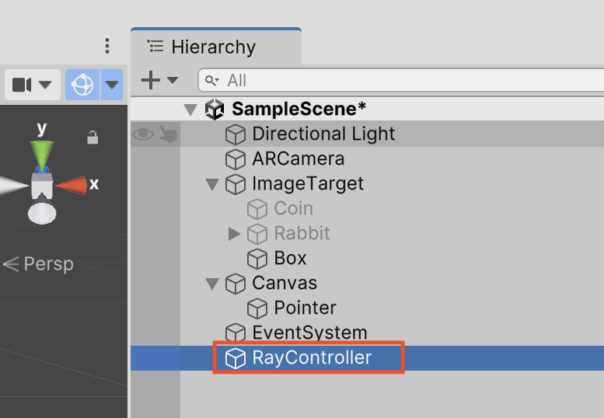Expand the Rabbit object children
This screenshot has width=604, height=418.
234,233
